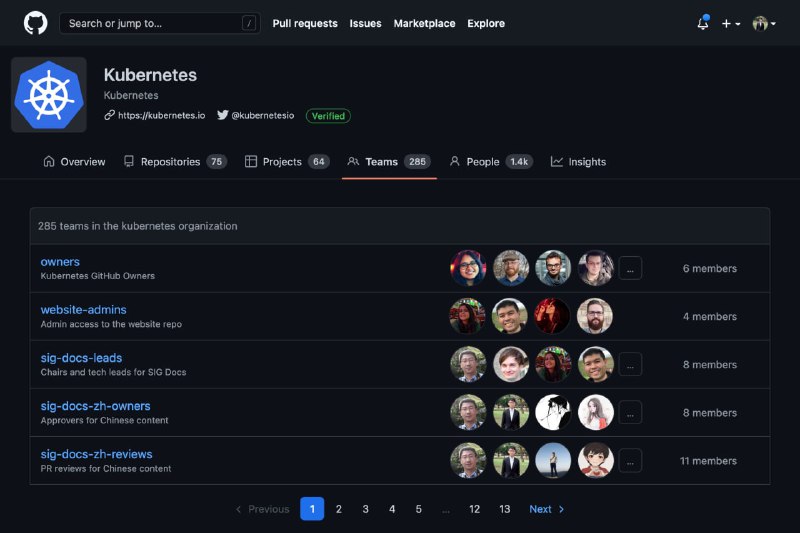This screenshot has height=533, width=800.
Task: Click first member avatar in owners row
Action: 468,268
